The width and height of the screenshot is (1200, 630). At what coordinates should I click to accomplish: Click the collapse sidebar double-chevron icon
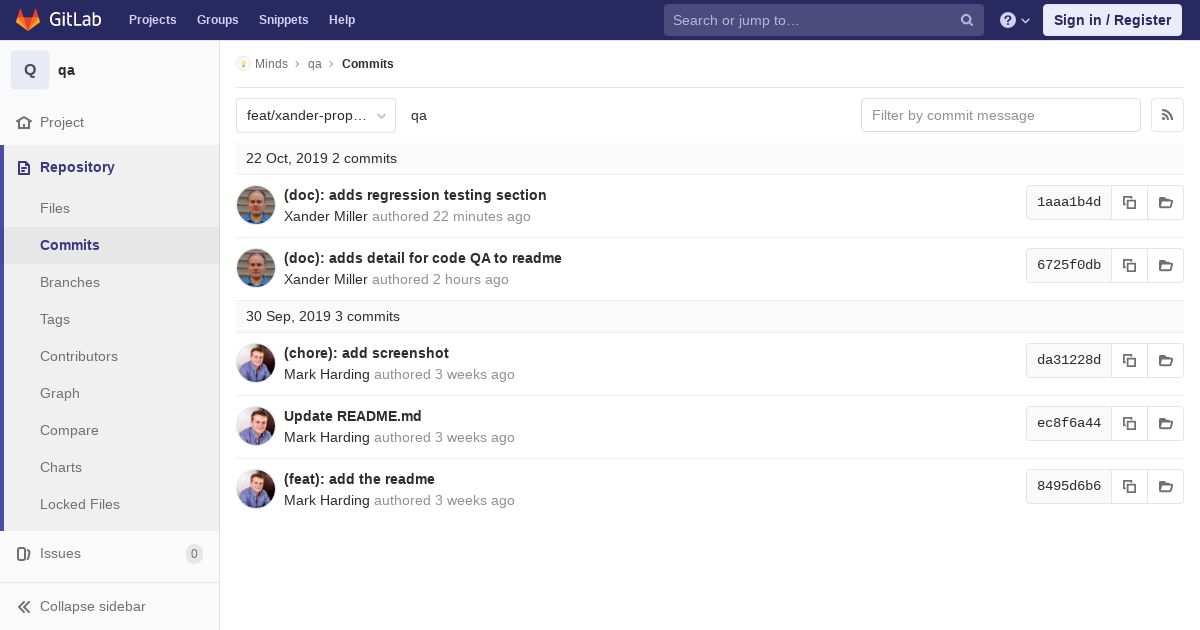(24, 606)
